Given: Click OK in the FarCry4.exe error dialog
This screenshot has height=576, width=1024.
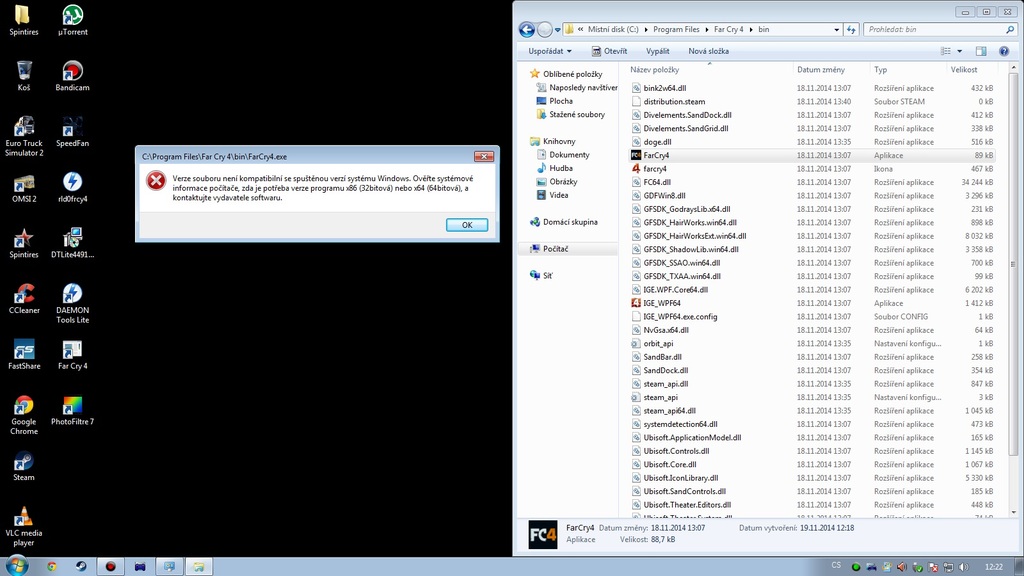Looking at the screenshot, I should (466, 225).
